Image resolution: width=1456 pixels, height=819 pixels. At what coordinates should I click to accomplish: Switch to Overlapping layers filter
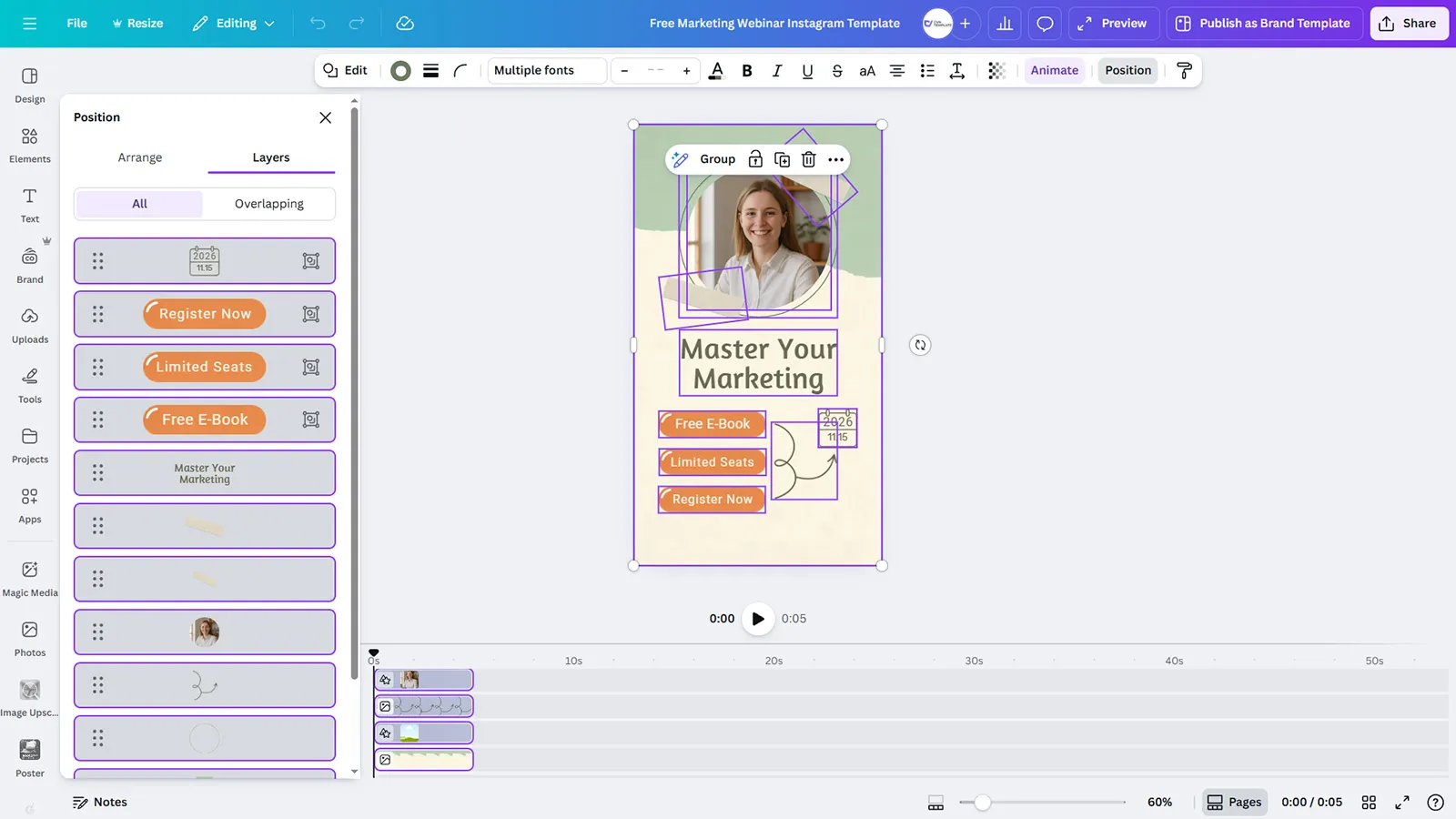[269, 204]
